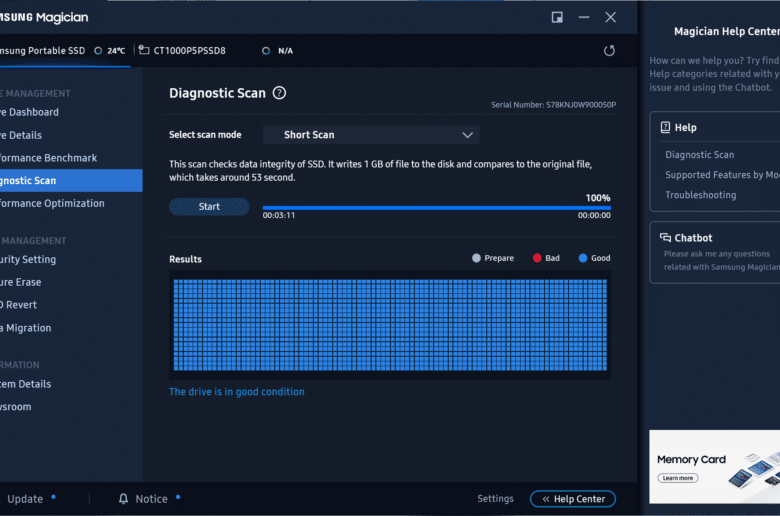Click the CT1000P5PSSD8 drive icon

click(144, 50)
